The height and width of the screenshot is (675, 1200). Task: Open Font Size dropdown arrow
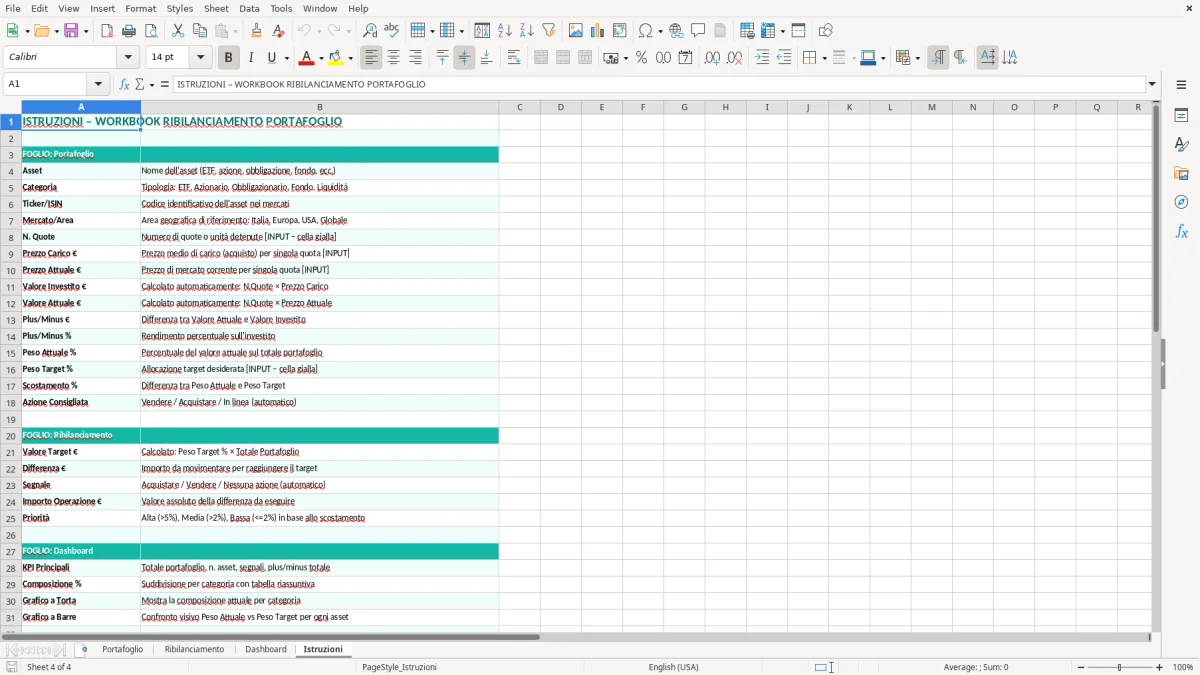[x=200, y=58]
